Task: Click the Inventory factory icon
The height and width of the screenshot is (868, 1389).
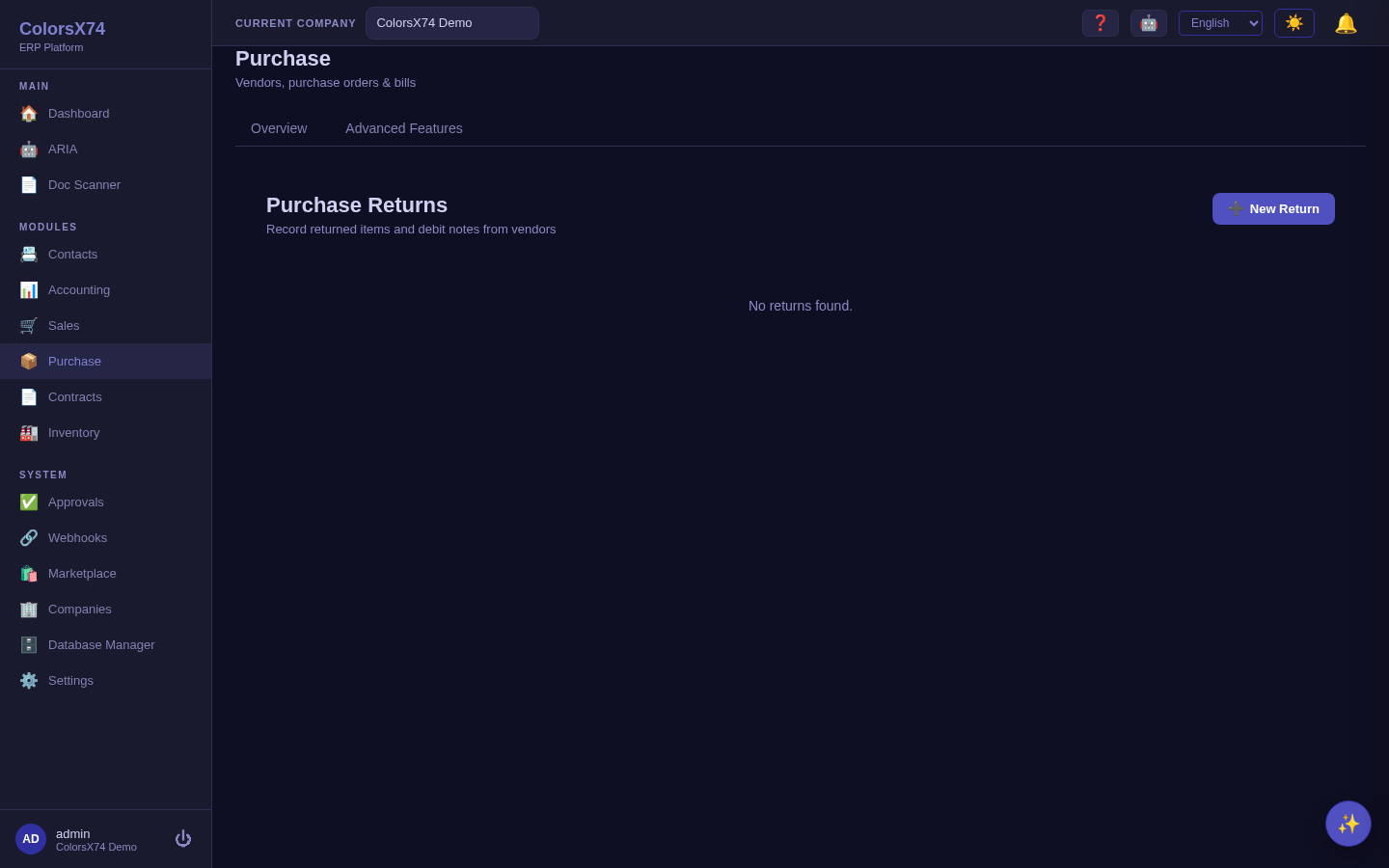Action: pyautogui.click(x=29, y=433)
